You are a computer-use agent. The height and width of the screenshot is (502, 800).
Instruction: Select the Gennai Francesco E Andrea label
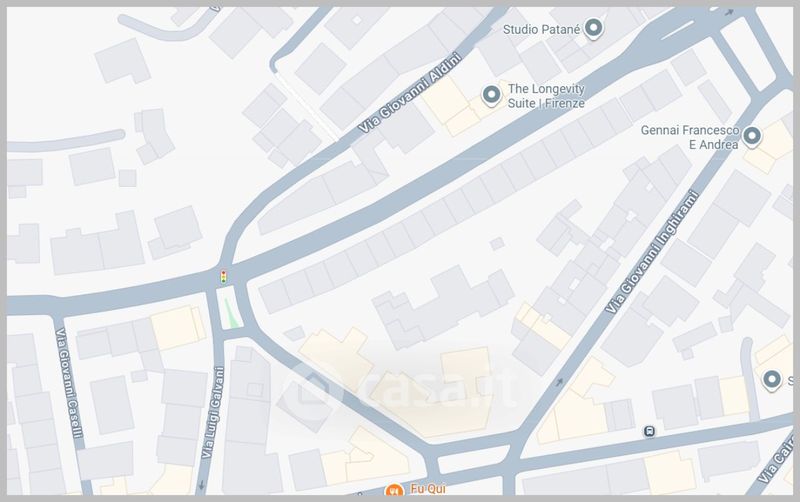point(690,137)
